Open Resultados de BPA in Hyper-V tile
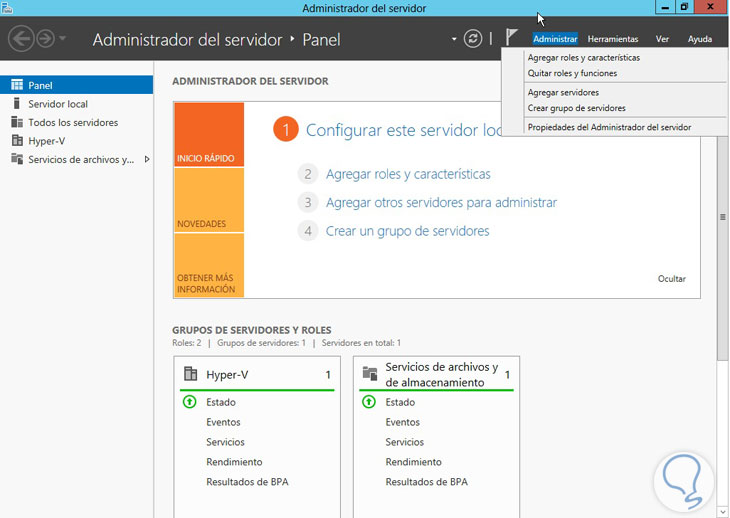730x518 pixels. (x=247, y=482)
